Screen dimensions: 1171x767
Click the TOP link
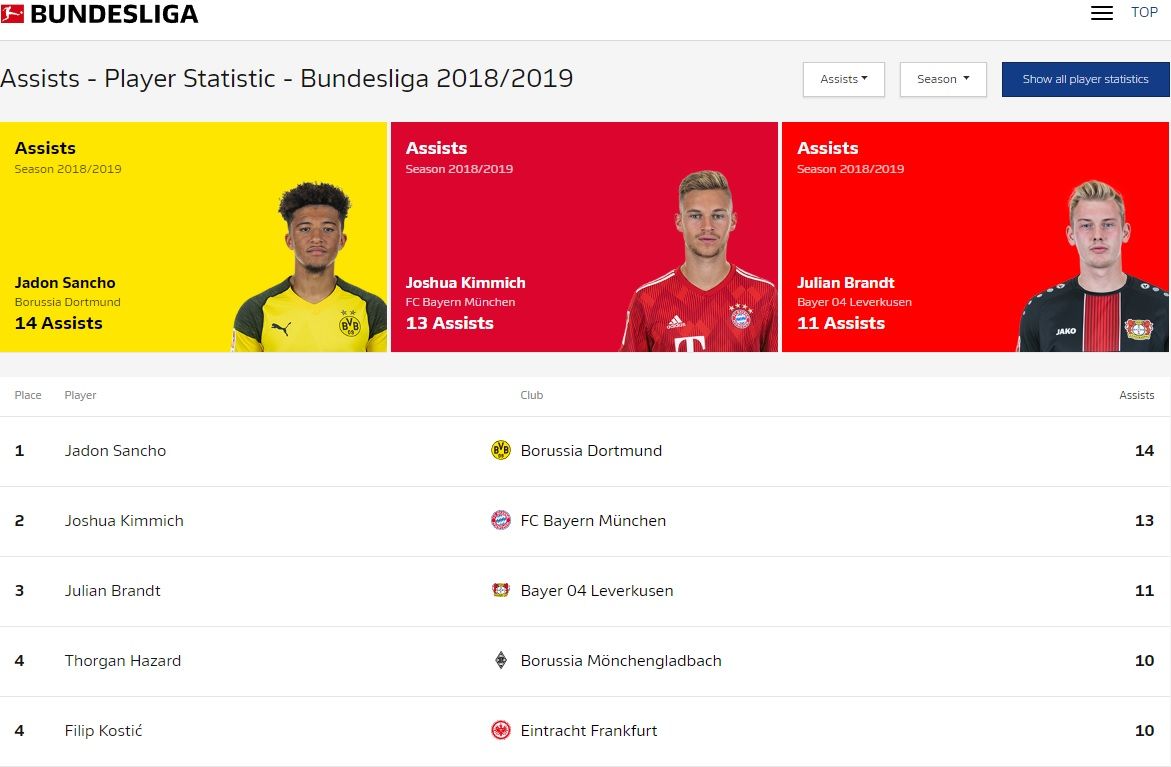tap(1144, 12)
